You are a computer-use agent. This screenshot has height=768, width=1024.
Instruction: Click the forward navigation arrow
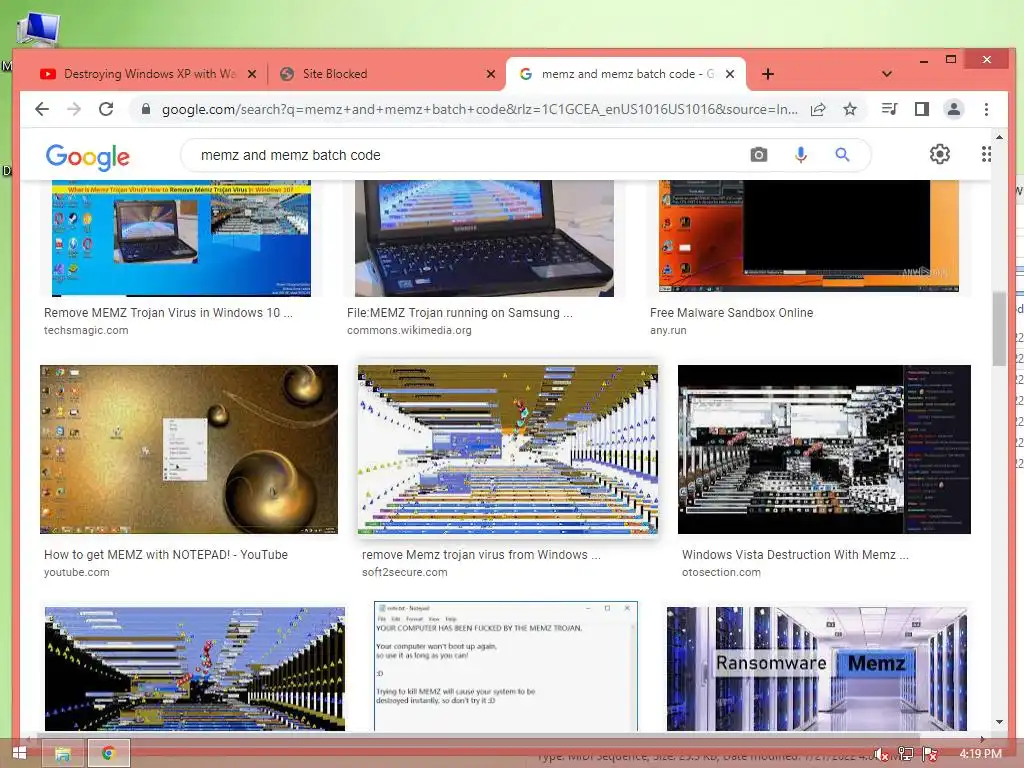click(x=74, y=109)
